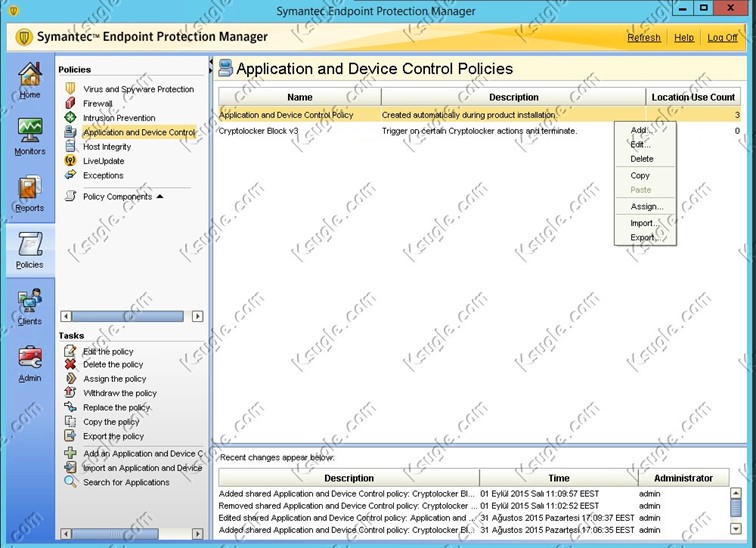Select the LiveUpdate policy type

pos(104,161)
